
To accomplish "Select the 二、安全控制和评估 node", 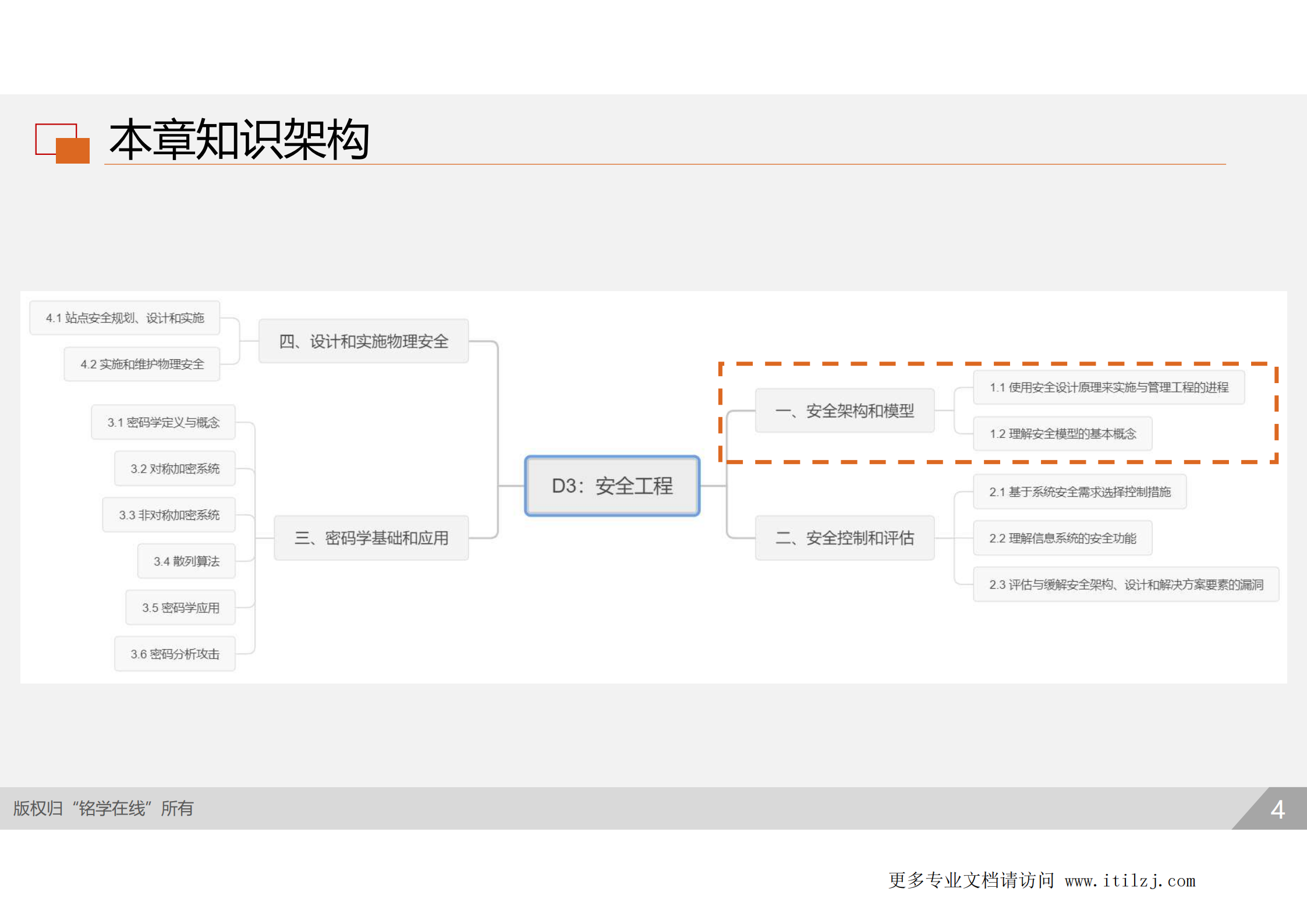I will (x=845, y=537).
